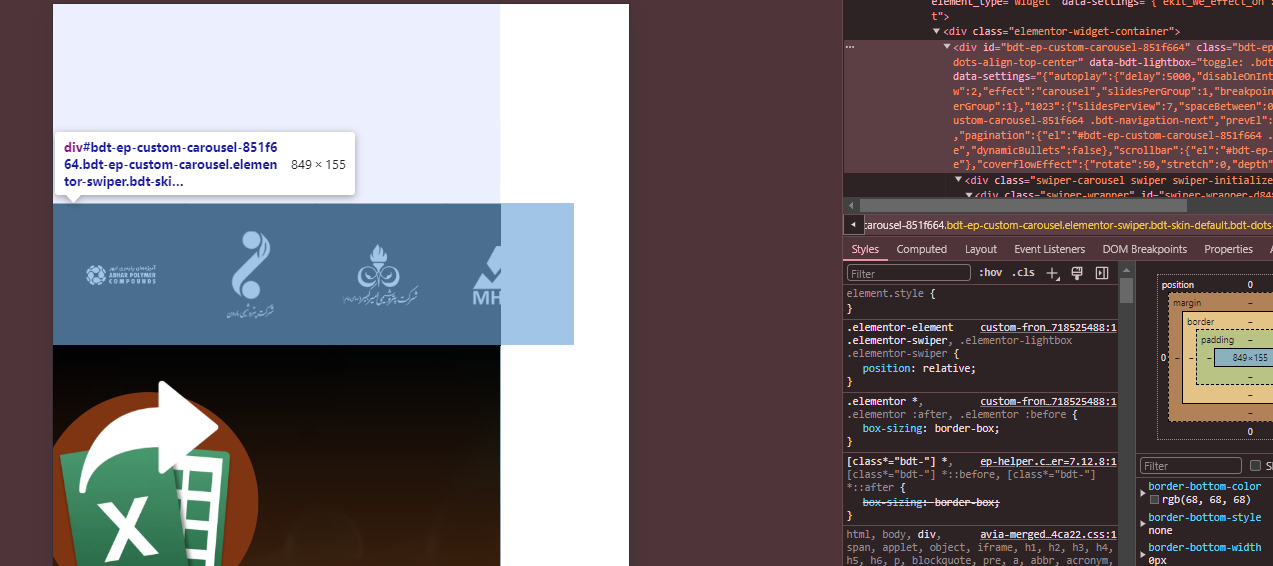Click the 'padding' label in box model
The height and width of the screenshot is (566, 1273).
pos(1218,340)
